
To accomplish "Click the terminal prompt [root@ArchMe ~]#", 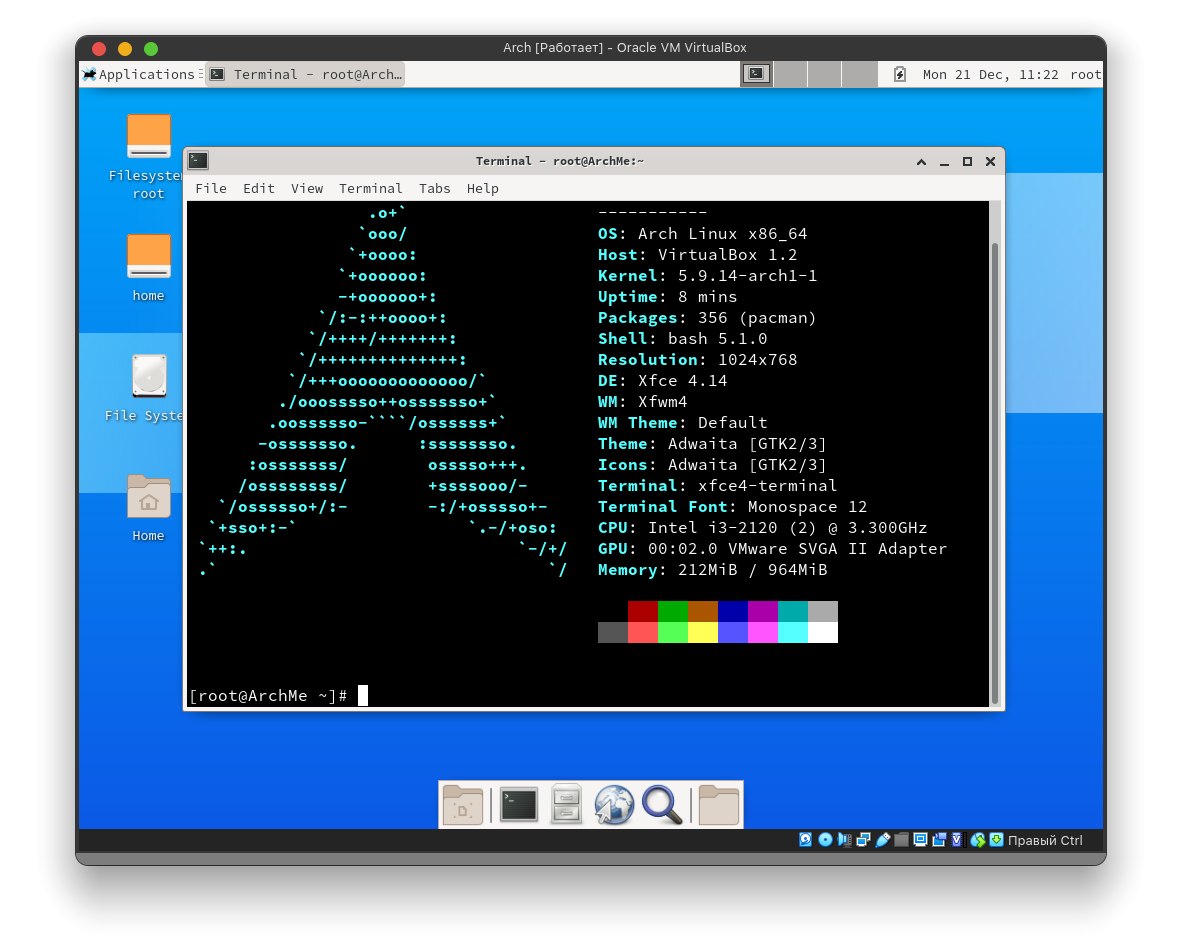I will tap(268, 696).
